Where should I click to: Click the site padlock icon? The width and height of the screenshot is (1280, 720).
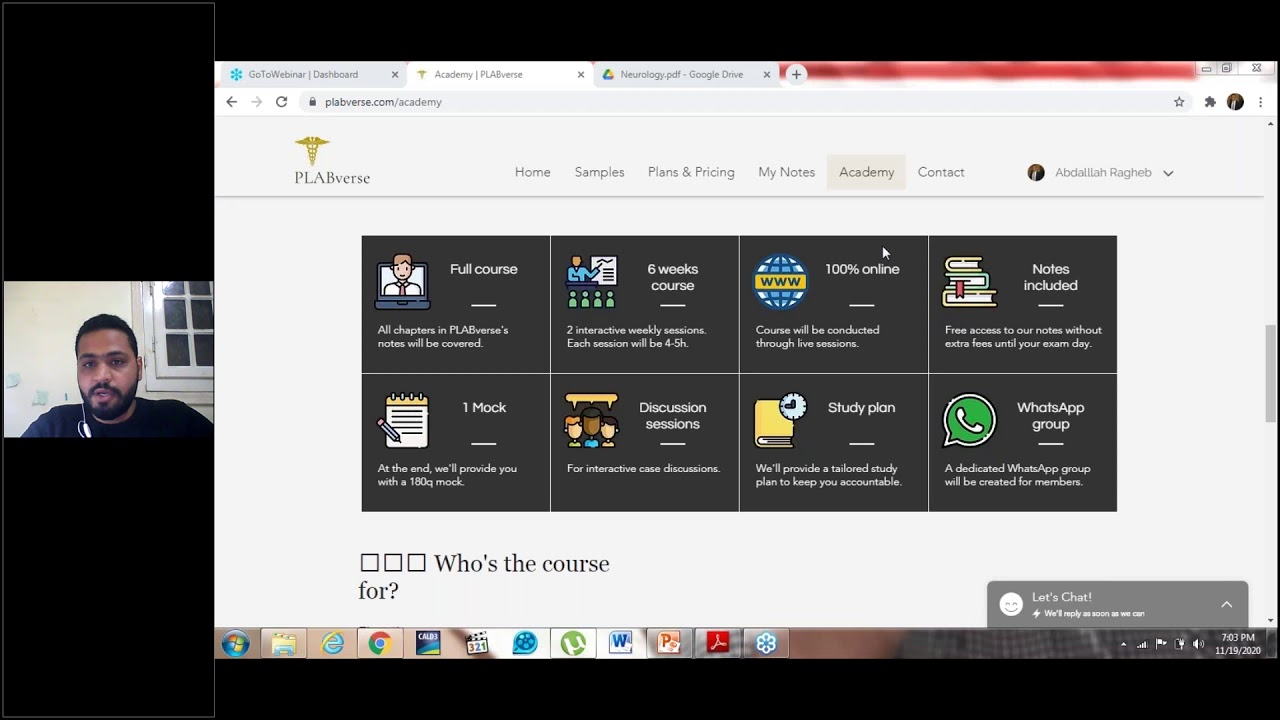point(313,102)
